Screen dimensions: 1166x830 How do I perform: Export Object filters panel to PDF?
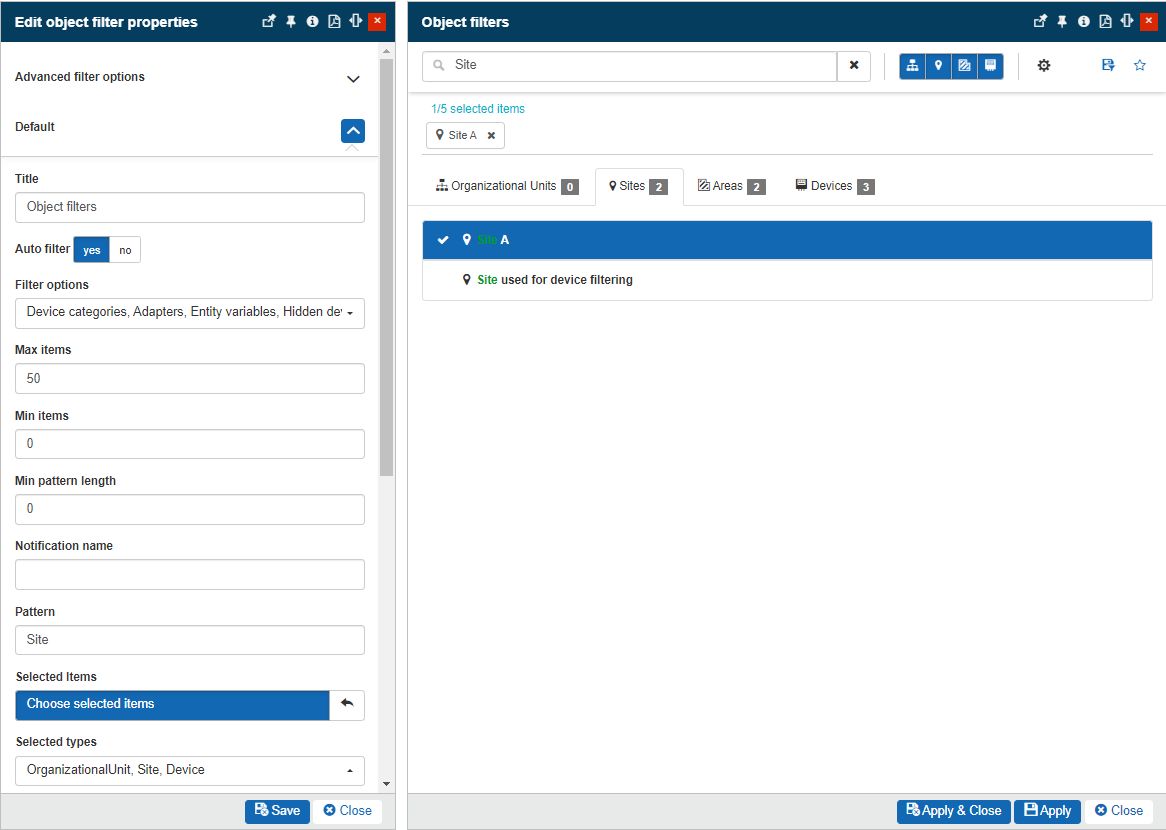tap(1105, 21)
